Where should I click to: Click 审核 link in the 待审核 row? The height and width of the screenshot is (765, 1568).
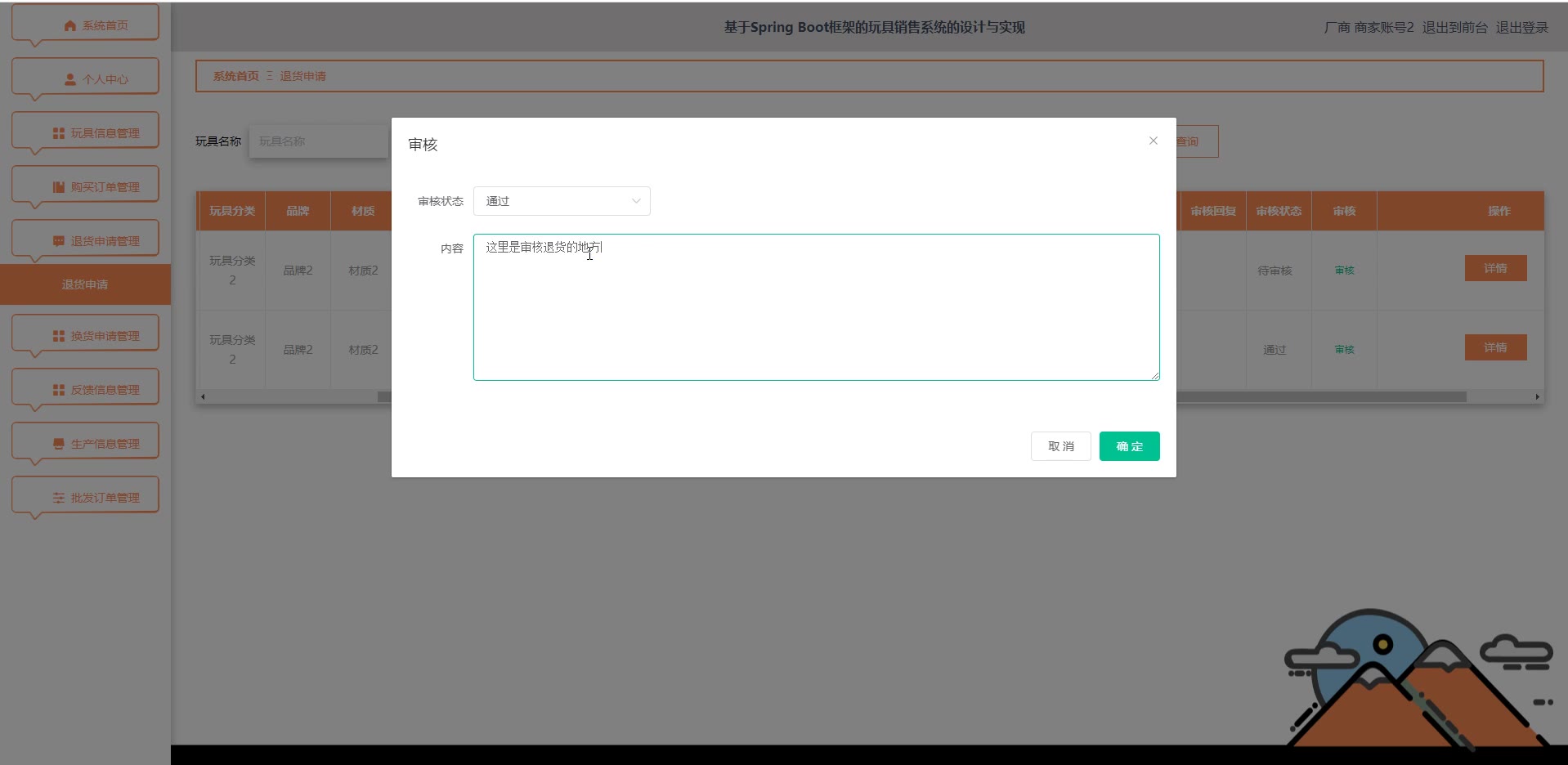pos(1344,271)
